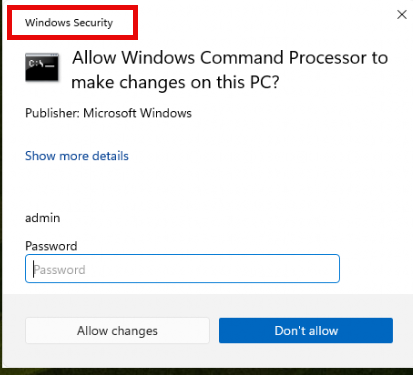Click the grey Password placeholder text

pos(59,269)
